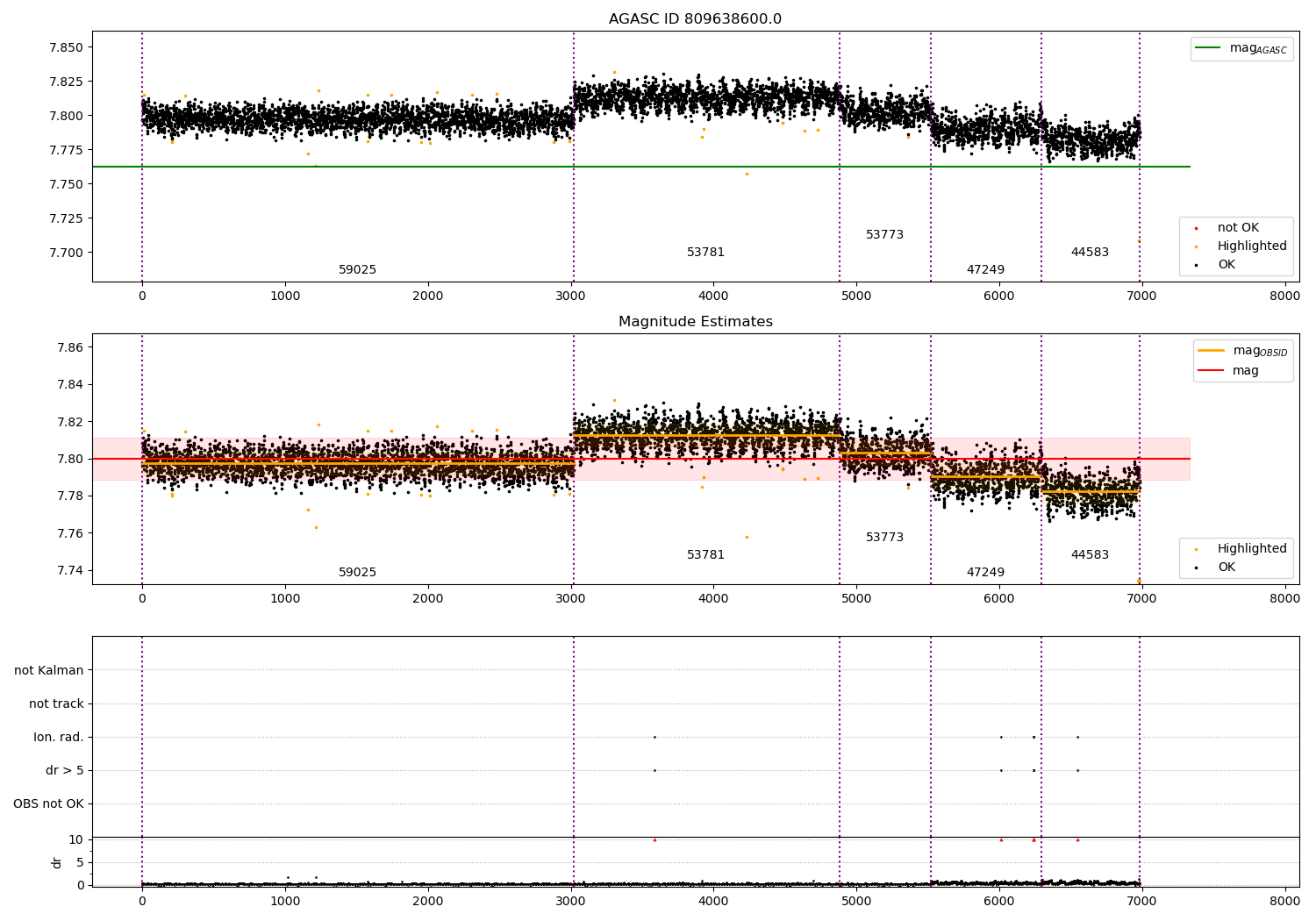Click the 7.825 y-axis tick label
Image resolution: width=1316 pixels, height=921 pixels.
[x=66, y=82]
